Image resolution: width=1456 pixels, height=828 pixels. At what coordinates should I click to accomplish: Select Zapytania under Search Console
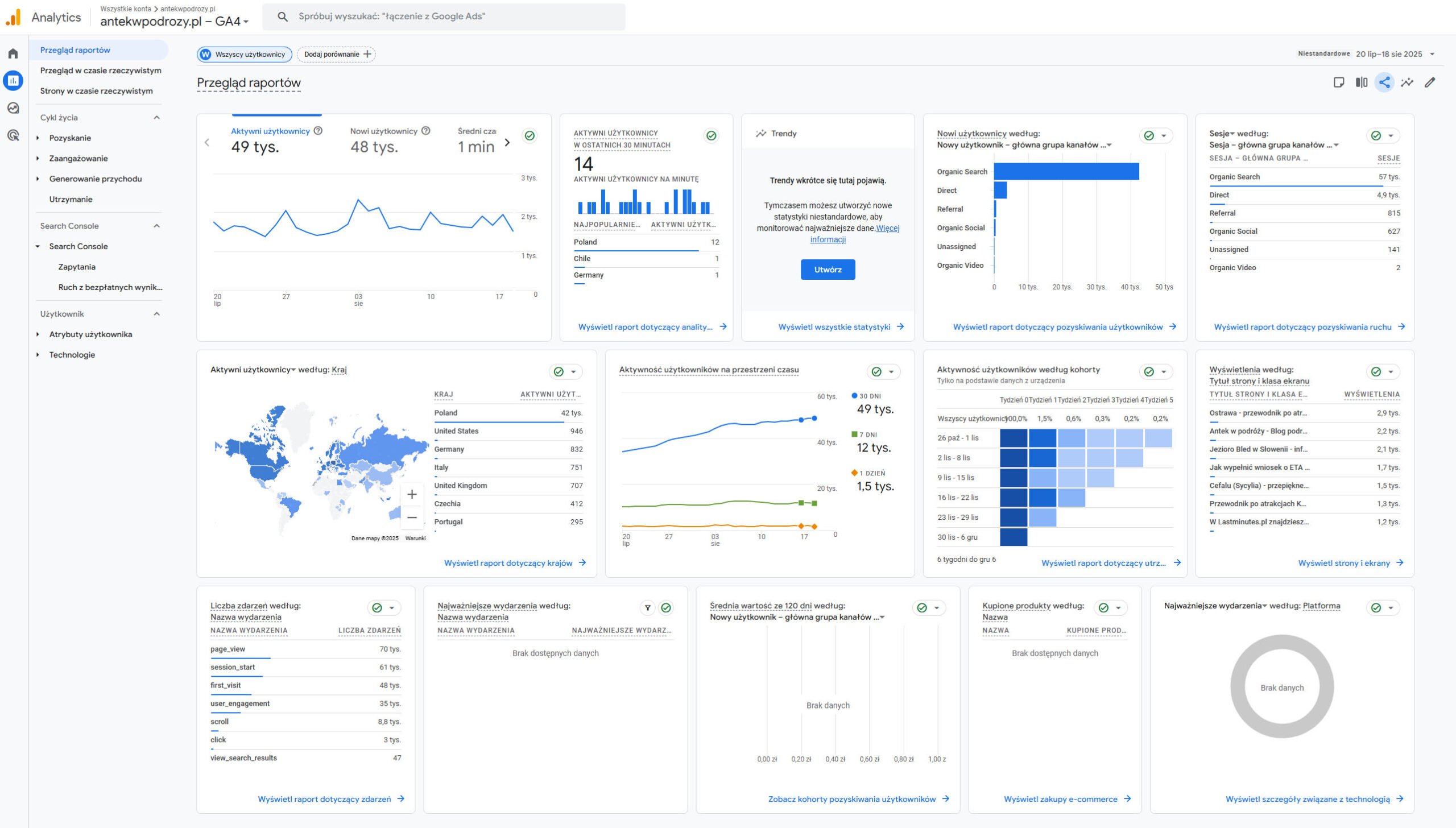(77, 267)
